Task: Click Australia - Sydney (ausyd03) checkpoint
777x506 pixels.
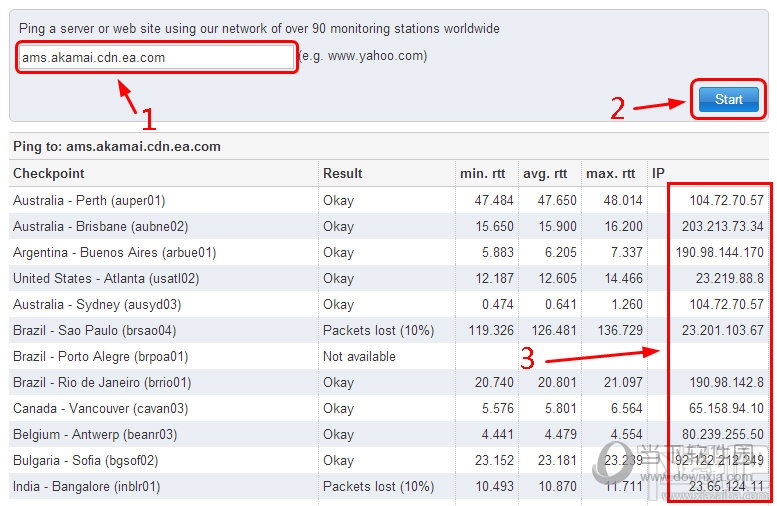Action: (97, 304)
